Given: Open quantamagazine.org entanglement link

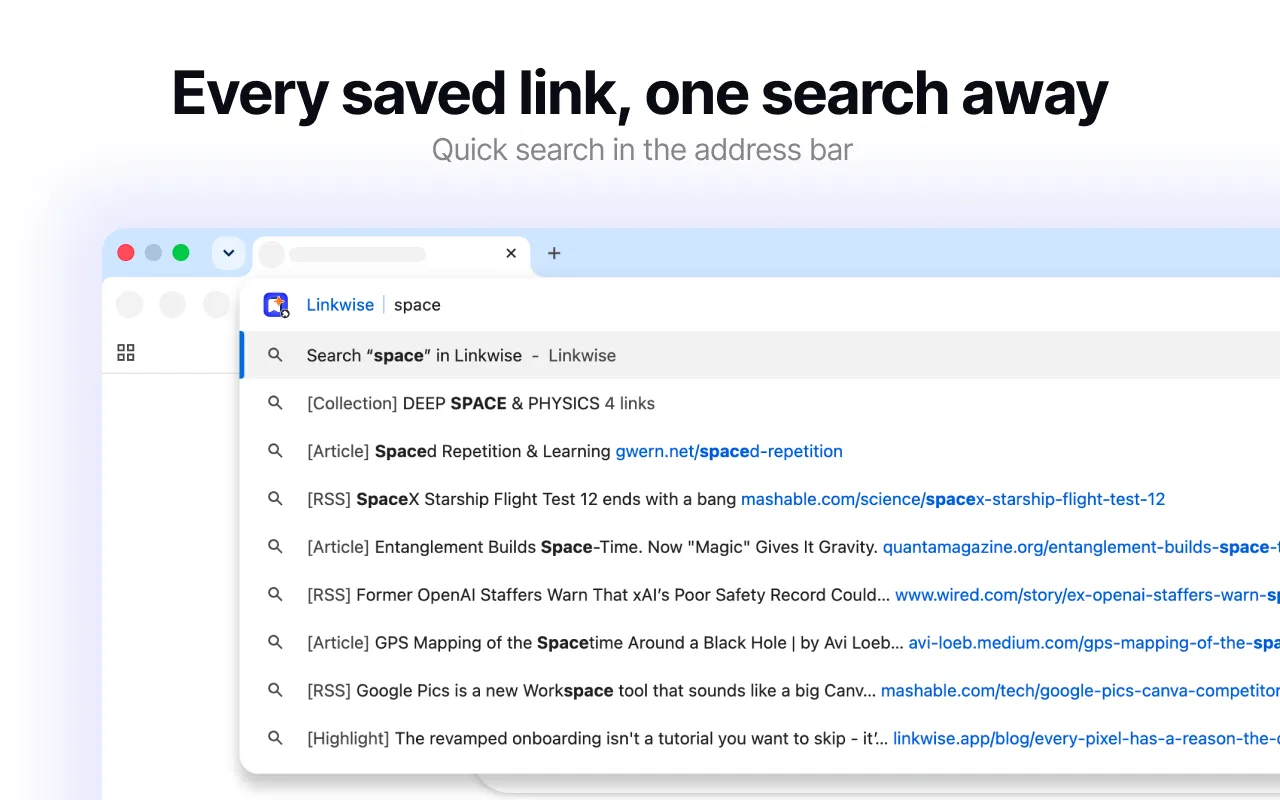Looking at the screenshot, I should click(1081, 547).
